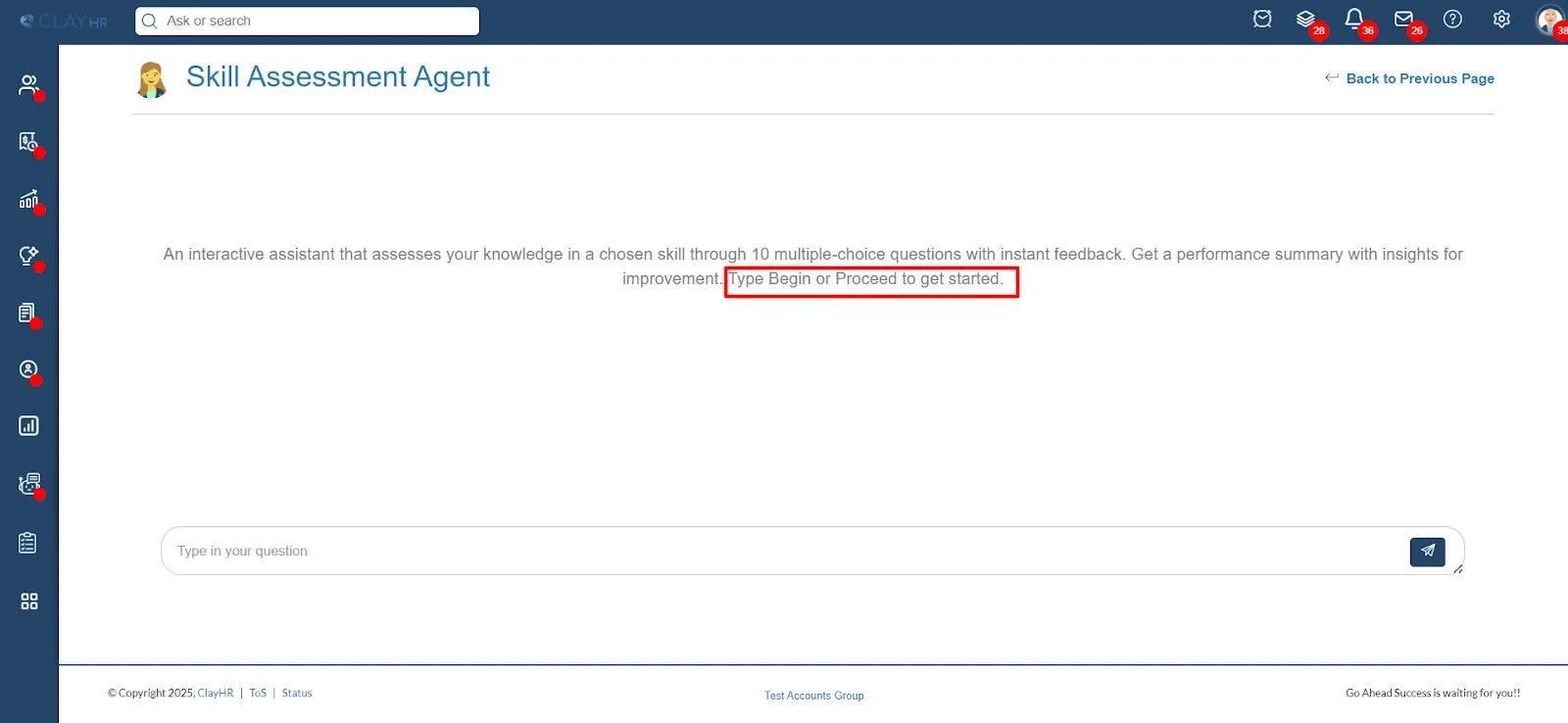
Task: Click 'Go Ahead Success is waiting for you!!' text
Action: 1433,693
